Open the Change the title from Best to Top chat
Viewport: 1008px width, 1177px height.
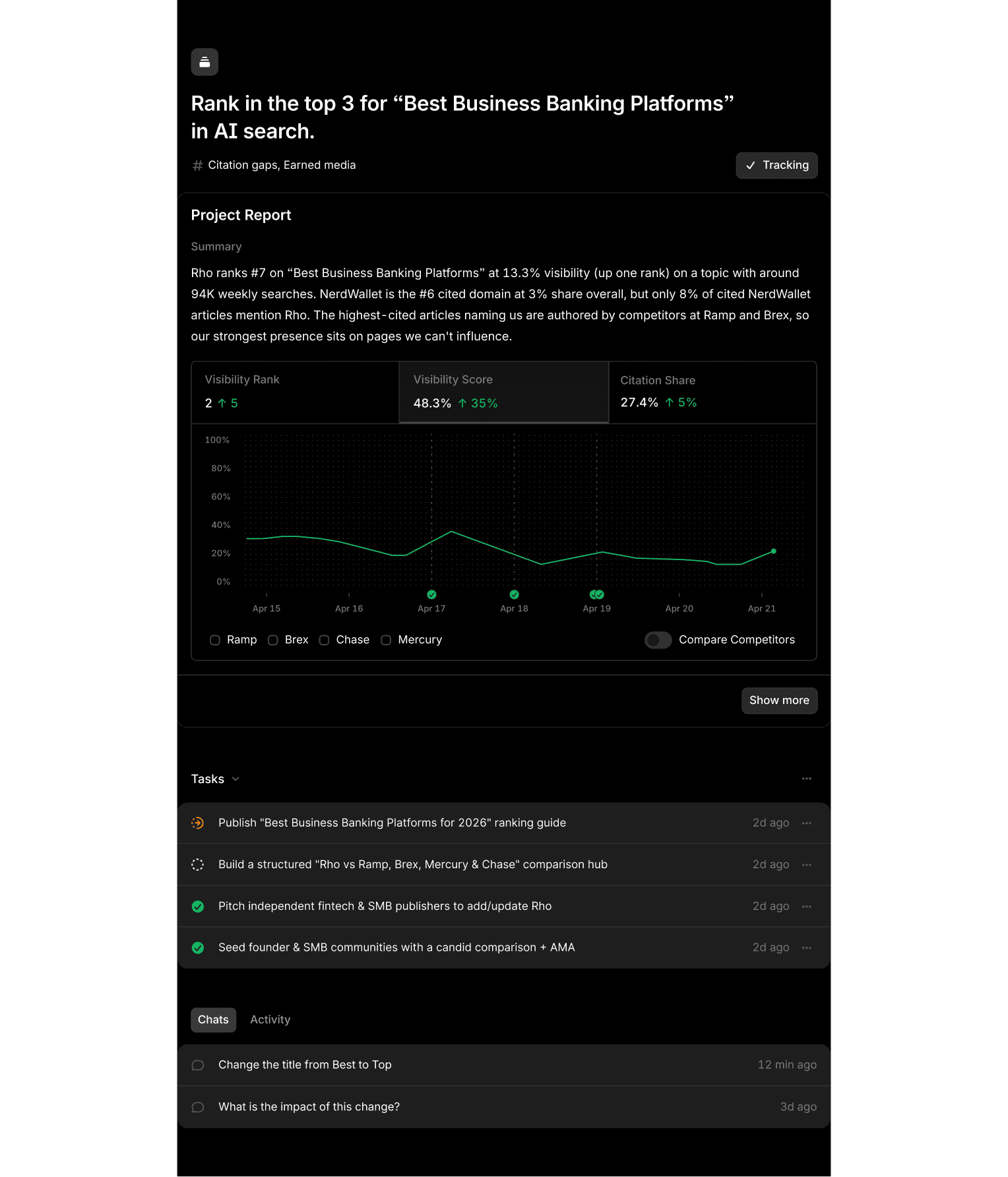(x=504, y=1065)
